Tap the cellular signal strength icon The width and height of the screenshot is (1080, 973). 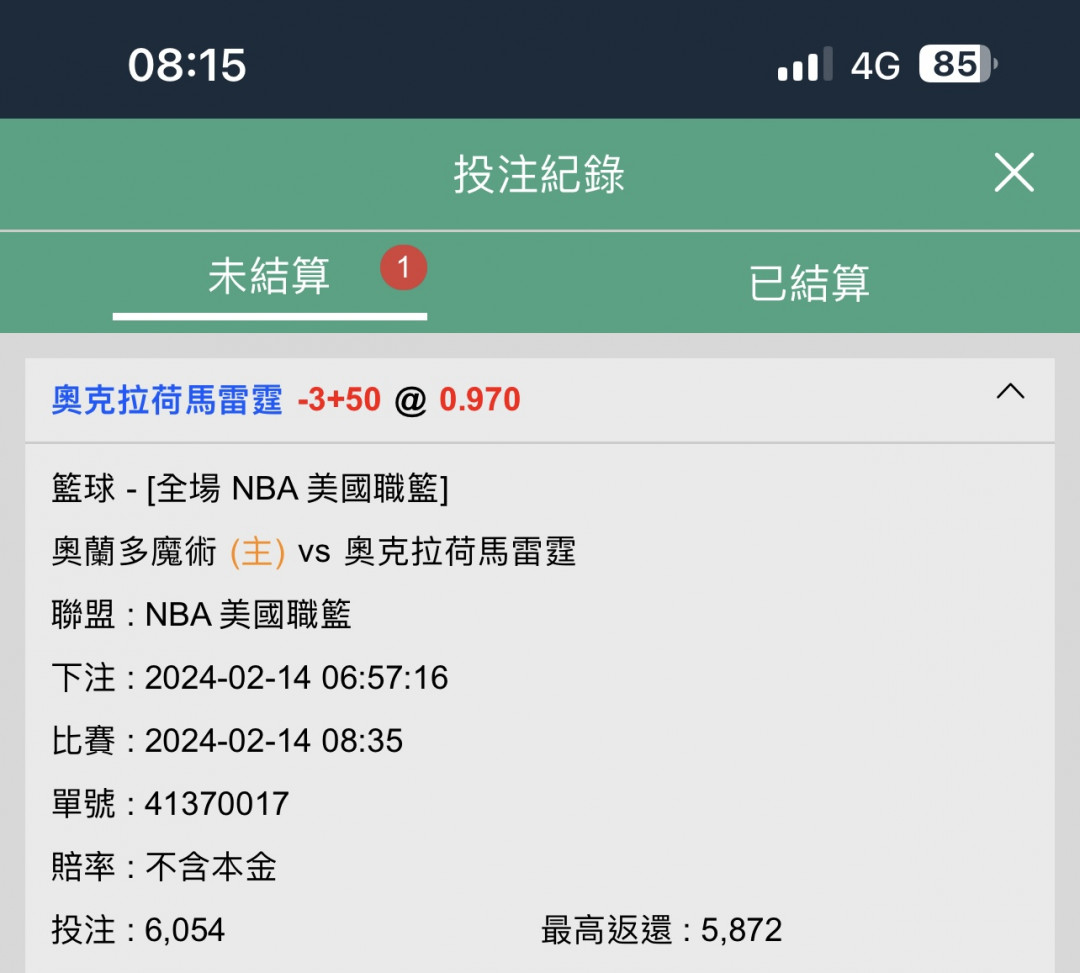click(x=805, y=65)
